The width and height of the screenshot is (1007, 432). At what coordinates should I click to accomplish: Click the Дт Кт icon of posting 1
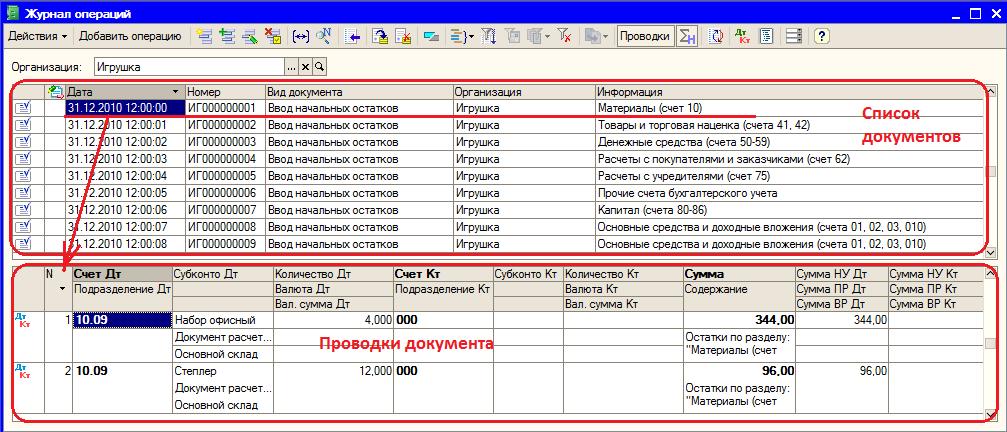tap(22, 320)
